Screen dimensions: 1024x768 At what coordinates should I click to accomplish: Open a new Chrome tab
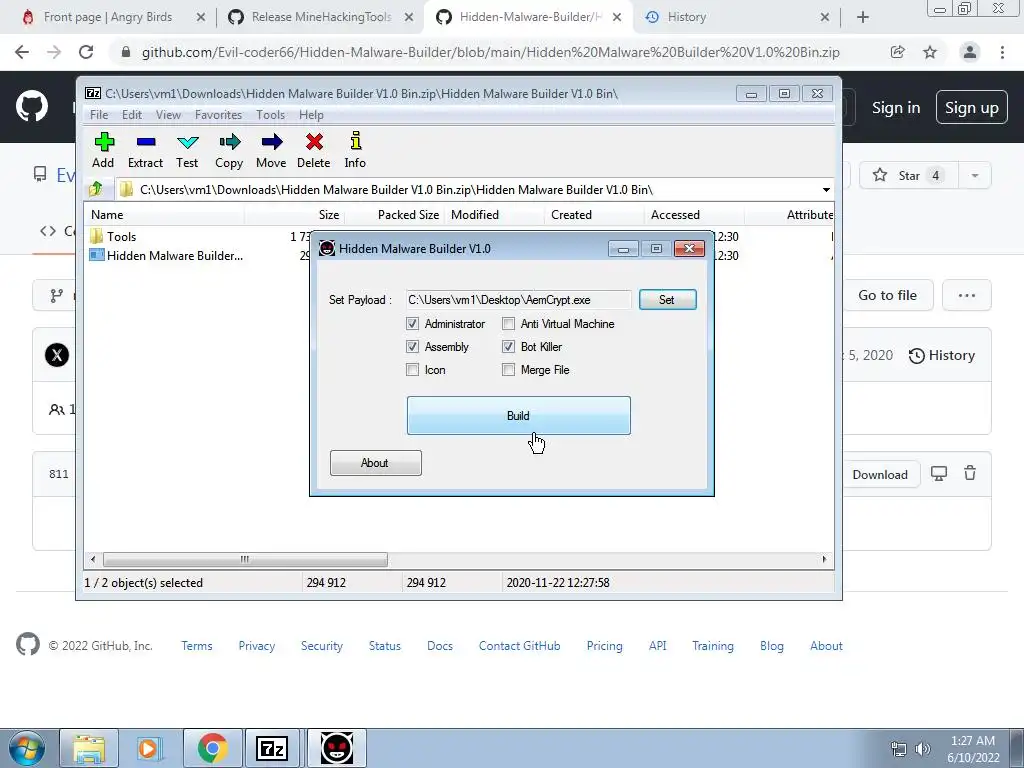coord(863,17)
